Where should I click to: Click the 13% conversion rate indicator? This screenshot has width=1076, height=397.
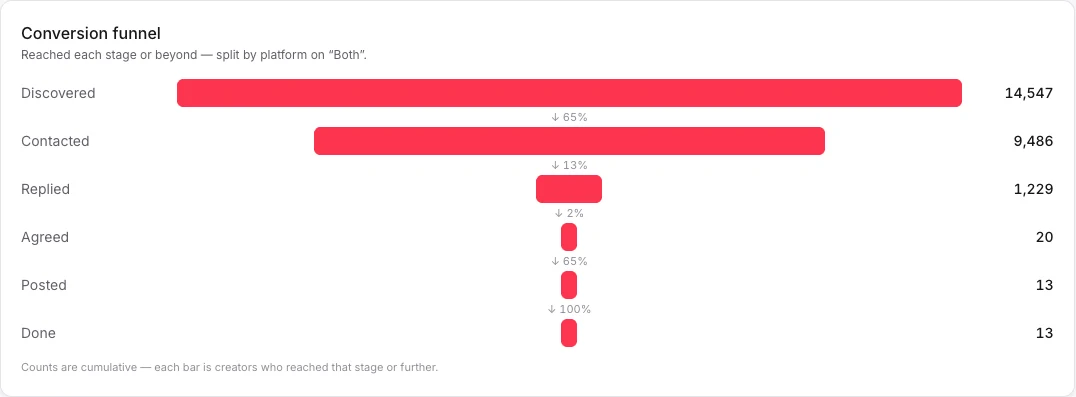[x=569, y=165]
